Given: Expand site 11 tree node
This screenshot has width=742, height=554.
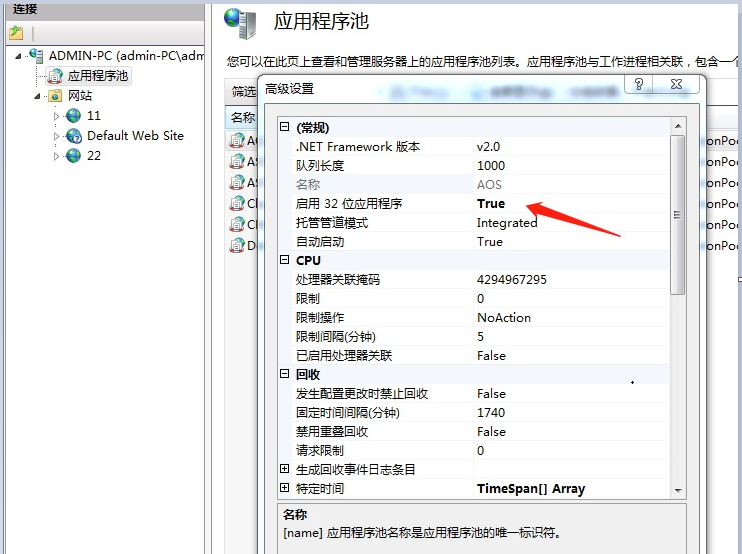Looking at the screenshot, I should click(56, 116).
